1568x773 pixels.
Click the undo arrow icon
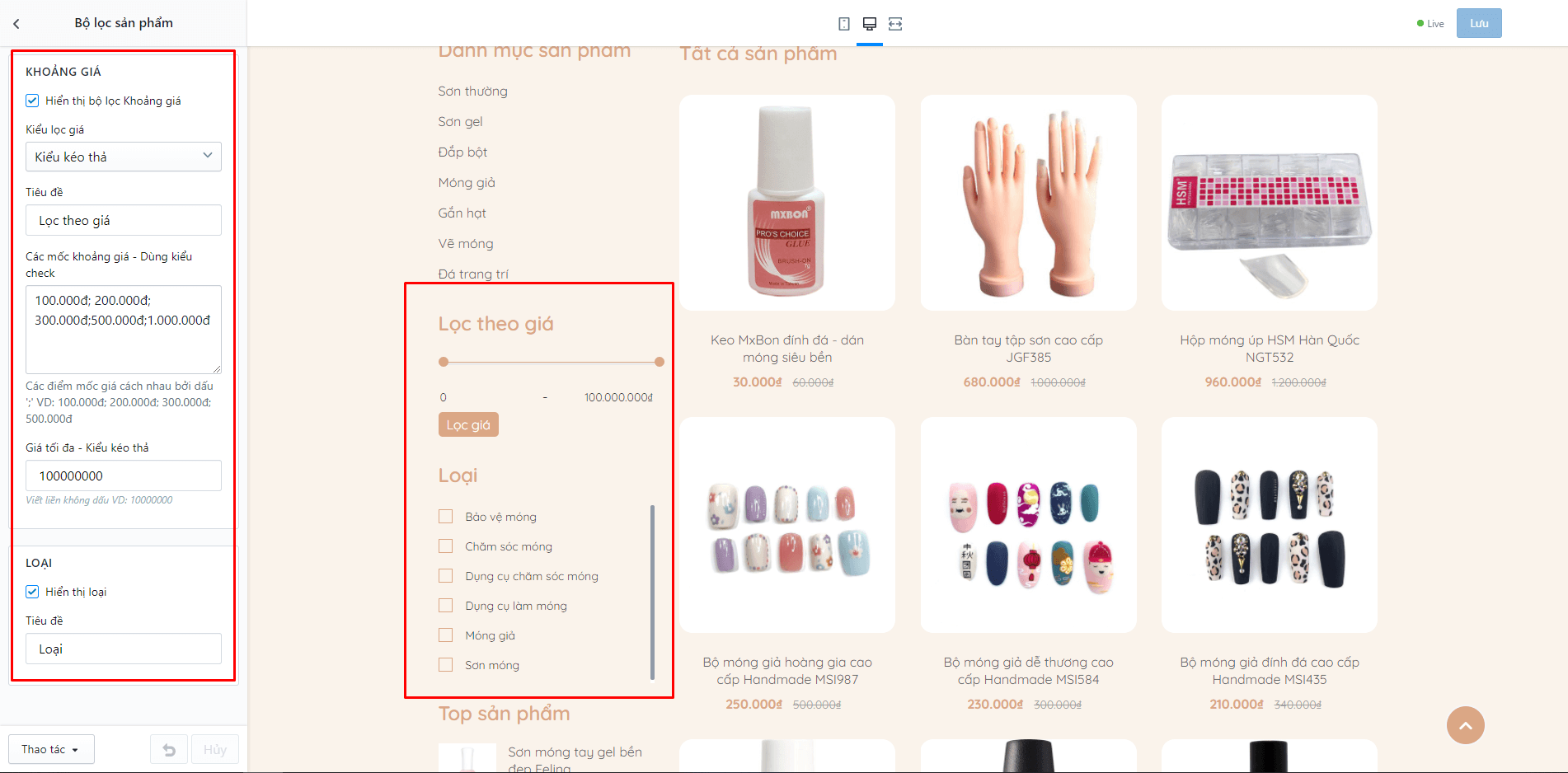[x=169, y=749]
